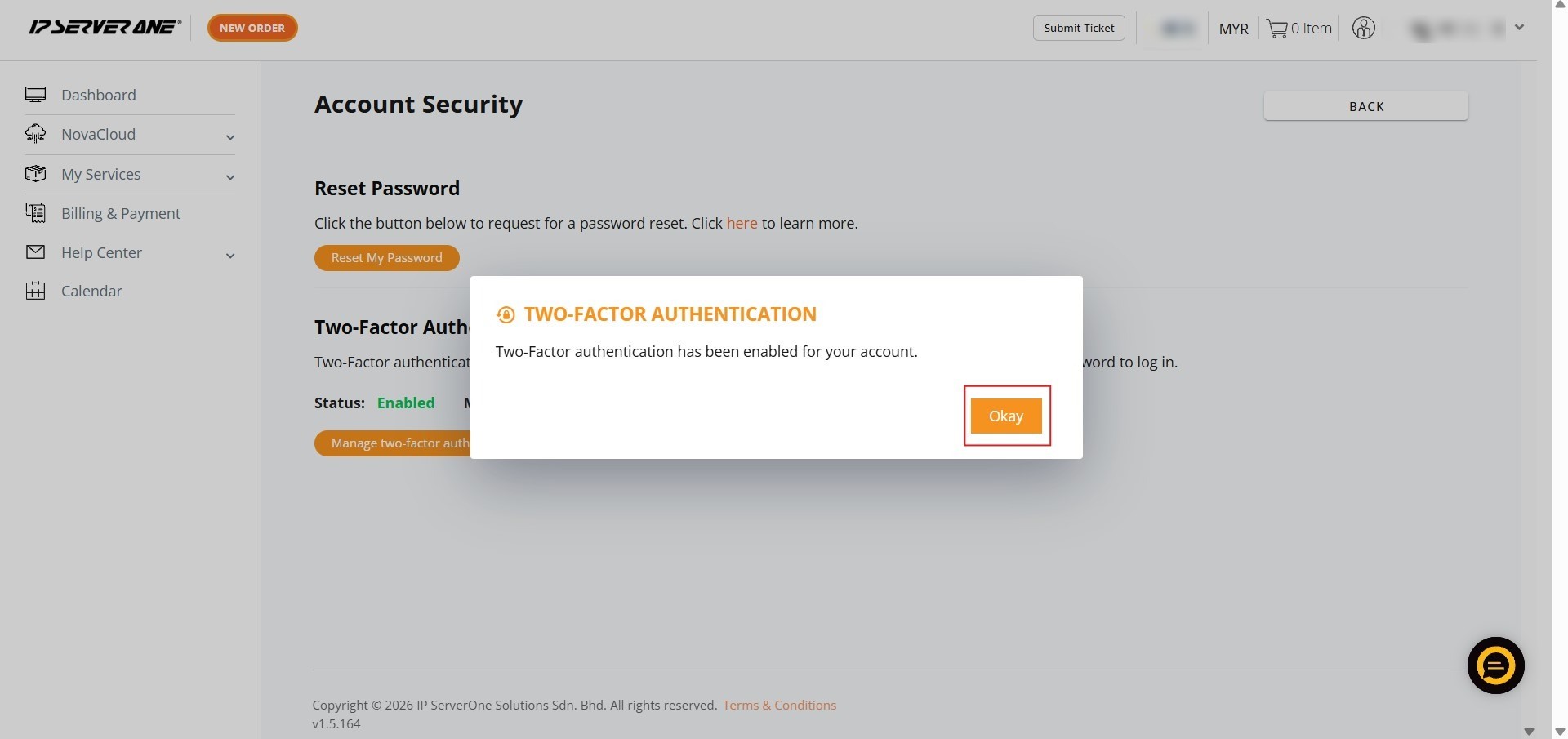Image resolution: width=1568 pixels, height=739 pixels.
Task: Expand the Help Center submenu chevron
Action: click(x=230, y=256)
